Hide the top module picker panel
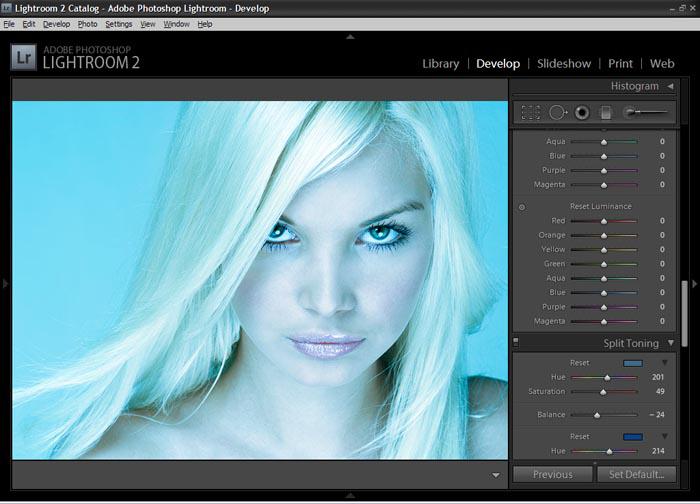 [x=350, y=37]
